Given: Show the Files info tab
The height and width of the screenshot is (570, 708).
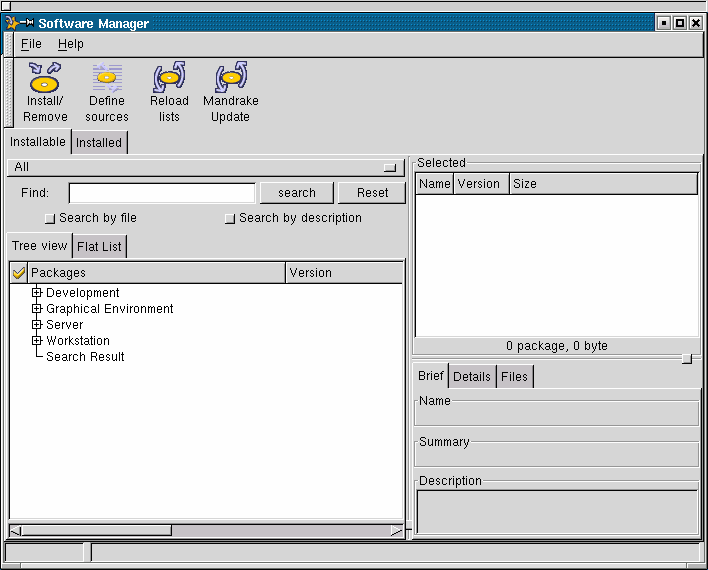Looking at the screenshot, I should (x=514, y=377).
